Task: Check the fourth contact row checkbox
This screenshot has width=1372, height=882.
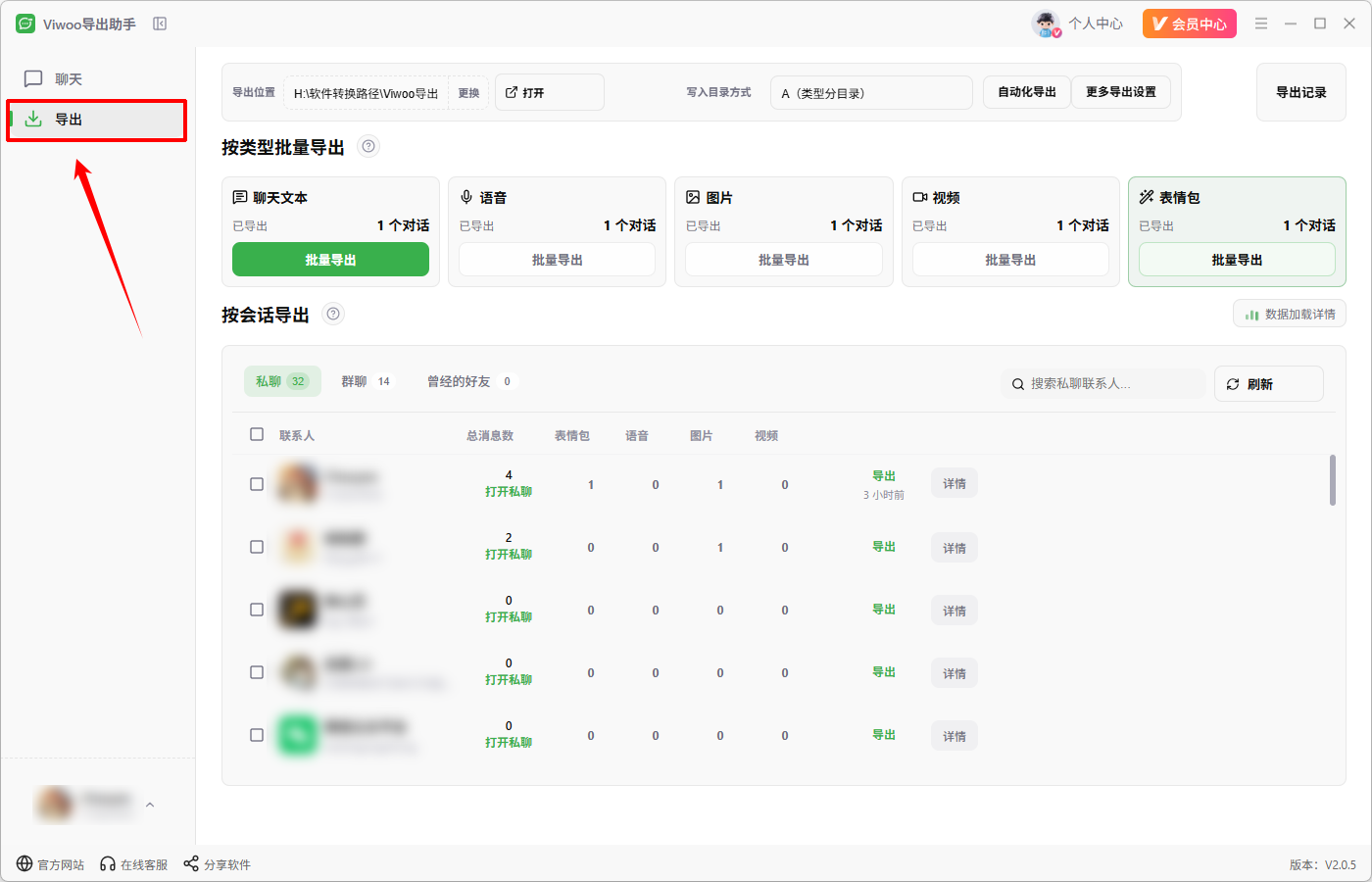Action: (x=257, y=672)
